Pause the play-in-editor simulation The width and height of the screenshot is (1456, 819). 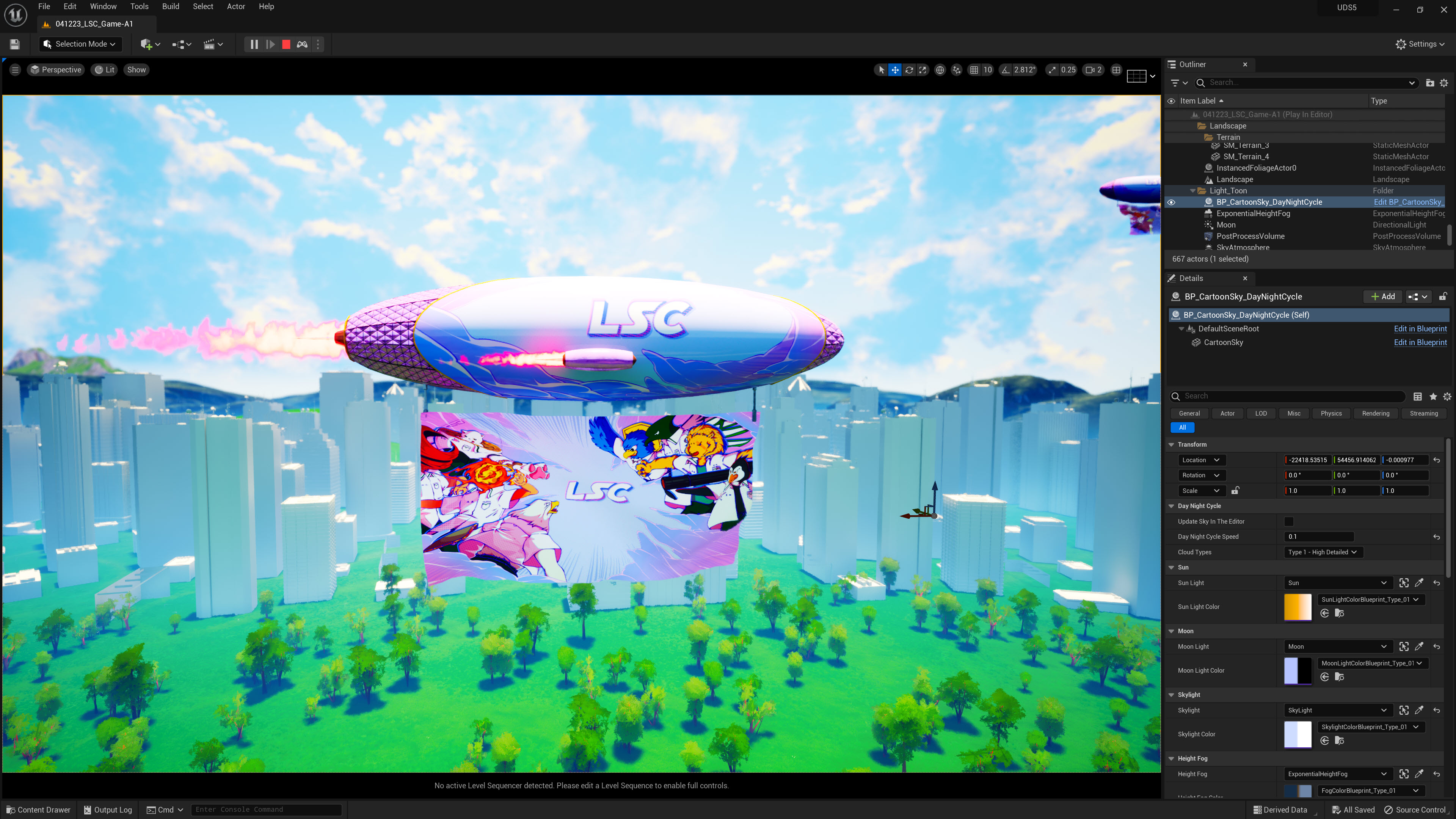pos(254,44)
